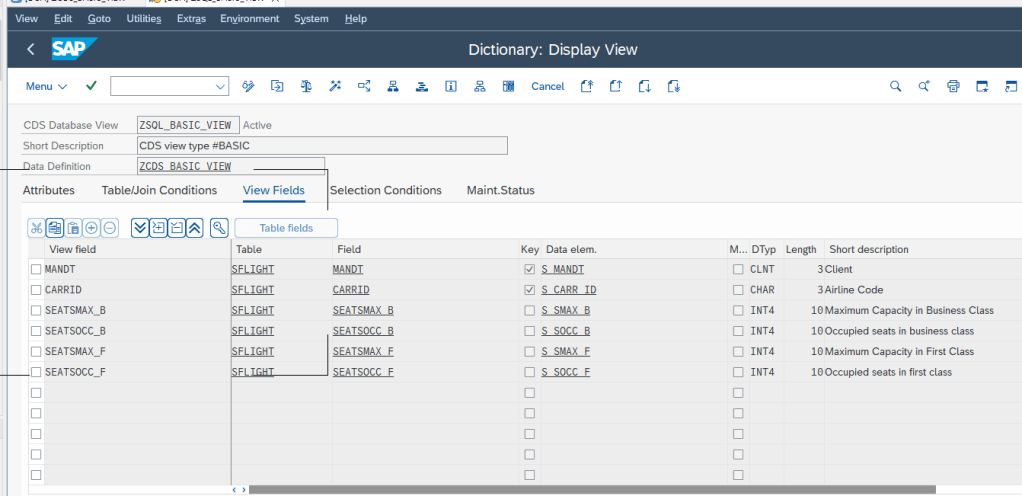Viewport: 1022px width, 496px height.
Task: Open the ZCDS_BASIC_VIEW data definition link
Action: coord(185,166)
